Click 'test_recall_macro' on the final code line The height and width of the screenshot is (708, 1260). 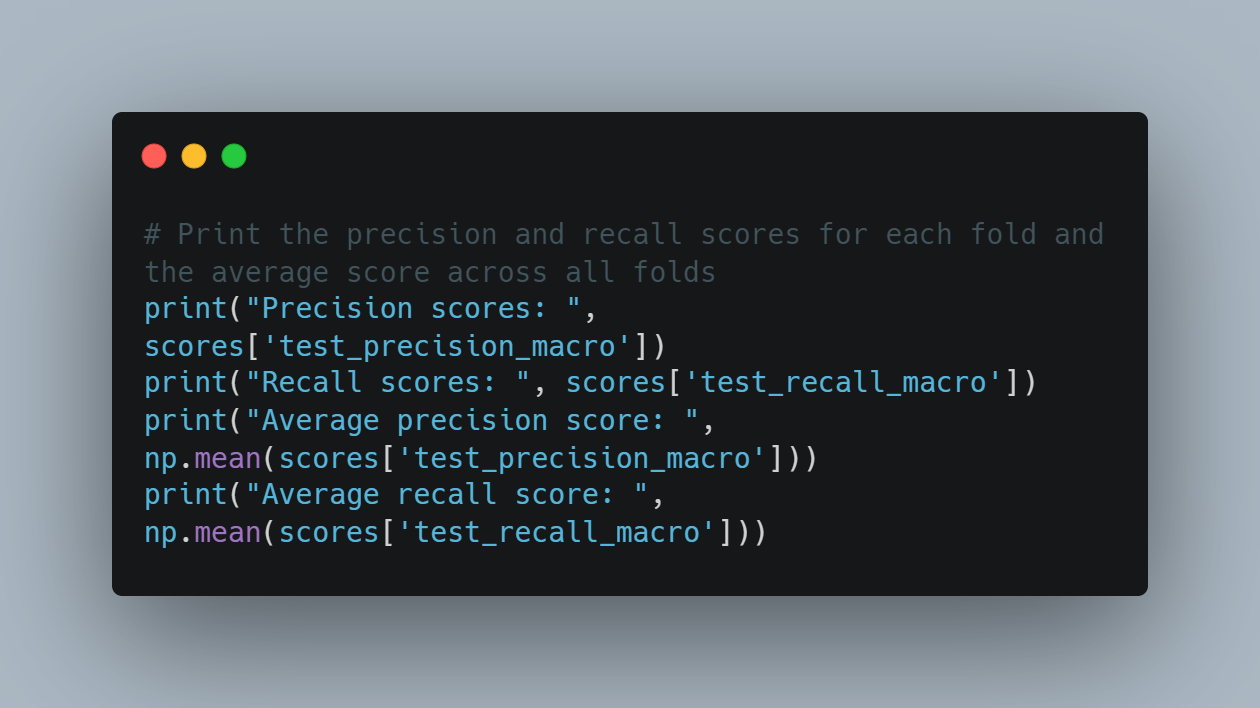coord(556,532)
